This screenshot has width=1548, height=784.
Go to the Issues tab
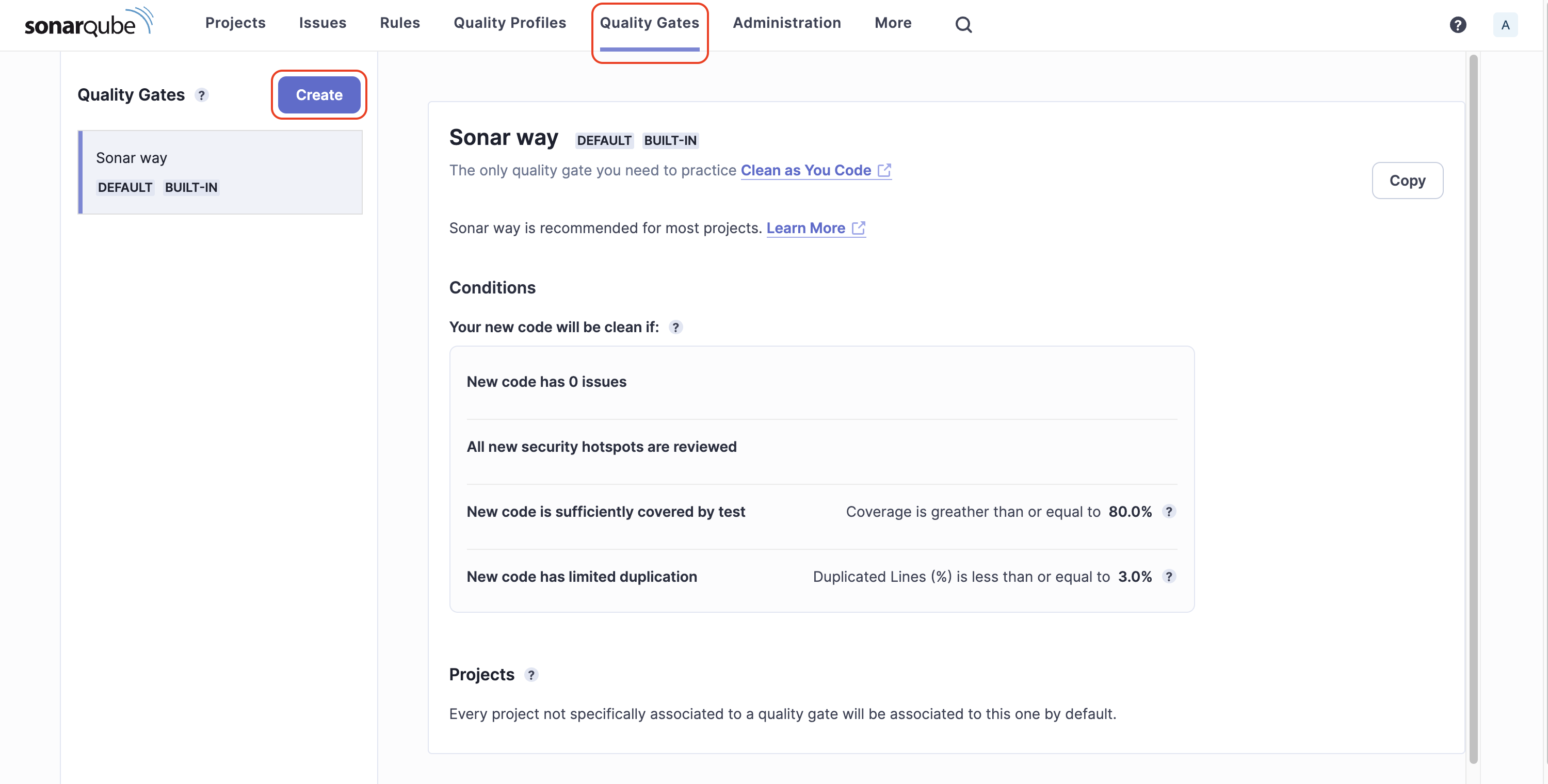(322, 23)
